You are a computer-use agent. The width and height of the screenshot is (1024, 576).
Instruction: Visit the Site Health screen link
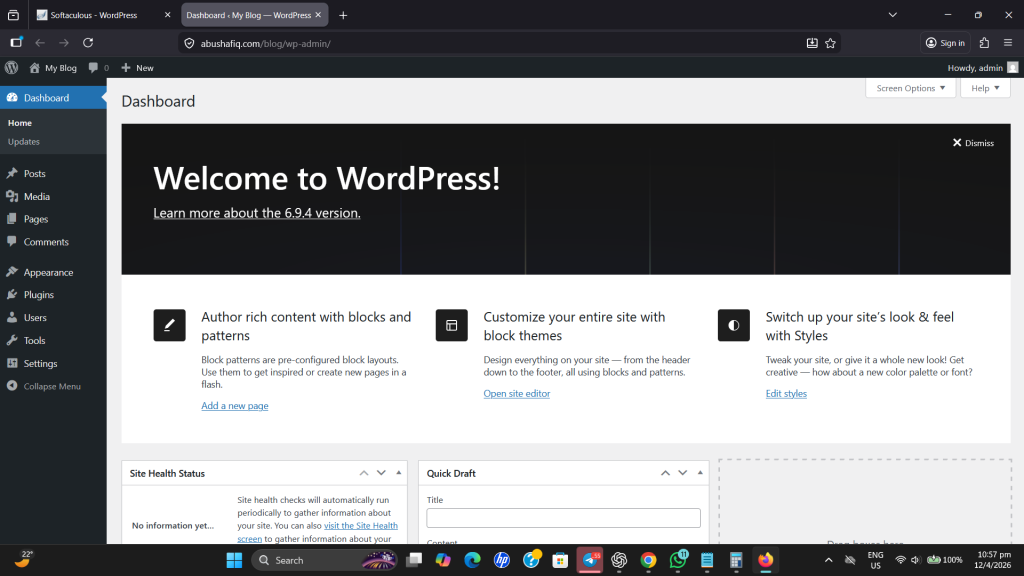[x=360, y=526]
